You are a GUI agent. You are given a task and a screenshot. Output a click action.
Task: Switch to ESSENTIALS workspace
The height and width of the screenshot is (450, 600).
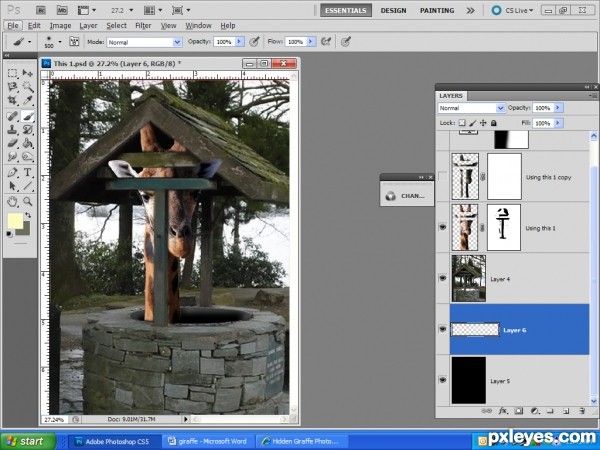(346, 10)
